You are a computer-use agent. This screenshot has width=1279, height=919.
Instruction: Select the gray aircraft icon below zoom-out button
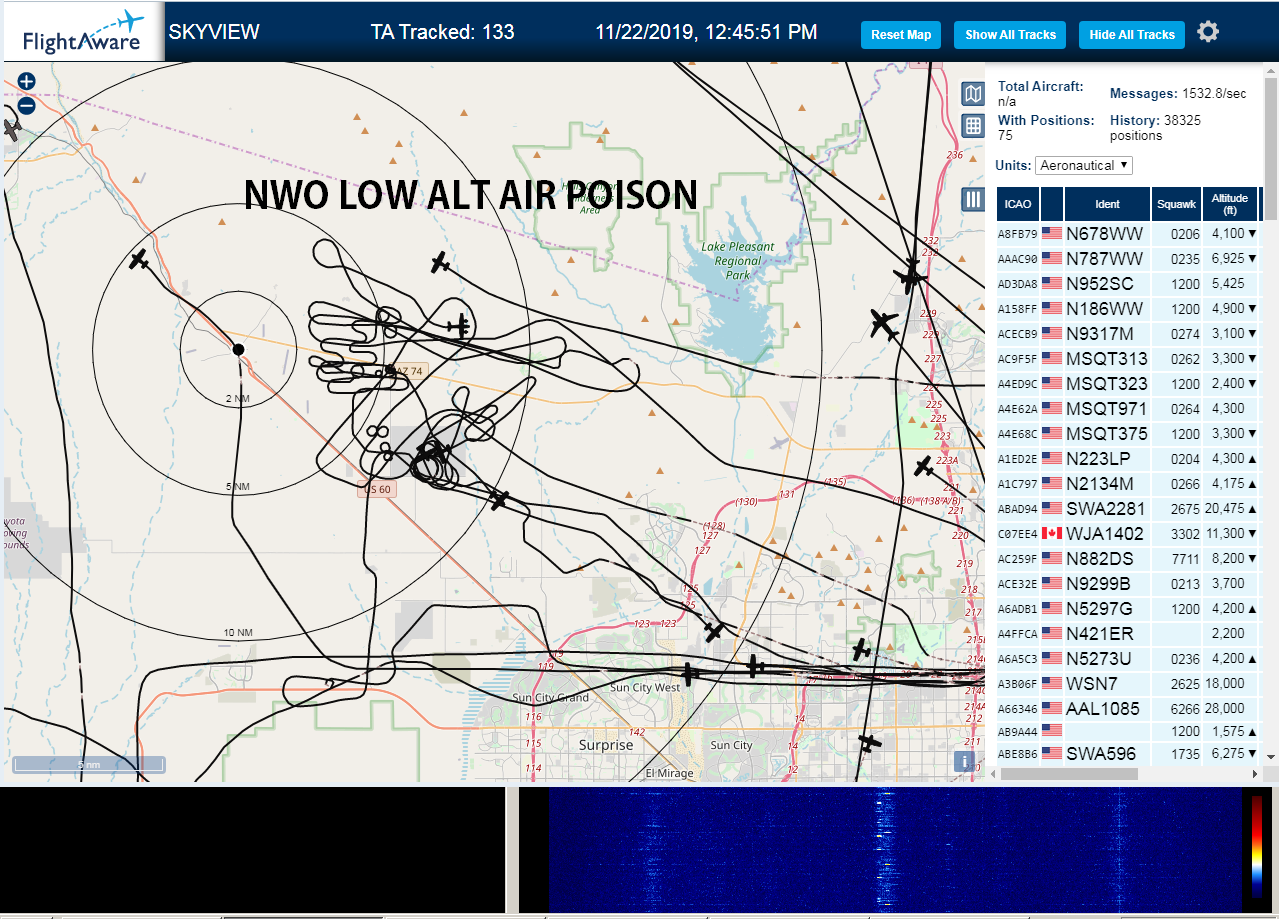point(12,129)
